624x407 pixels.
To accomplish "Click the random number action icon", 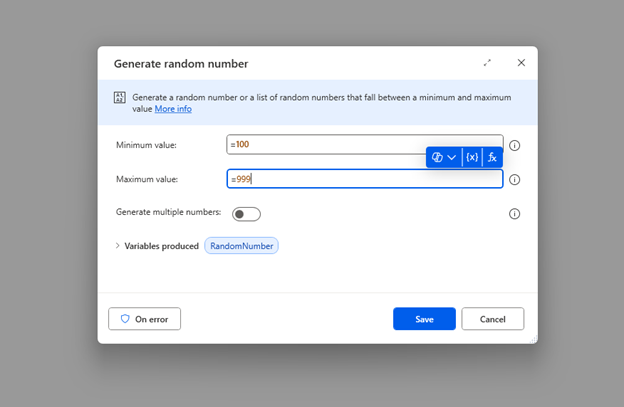I will [x=120, y=97].
